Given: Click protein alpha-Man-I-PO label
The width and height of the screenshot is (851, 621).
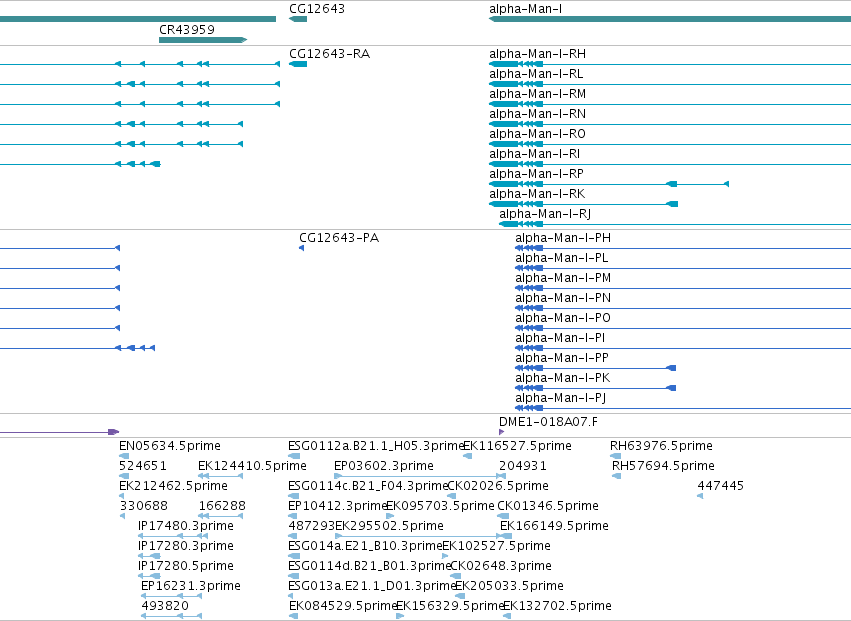Looking at the screenshot, I should point(563,318).
